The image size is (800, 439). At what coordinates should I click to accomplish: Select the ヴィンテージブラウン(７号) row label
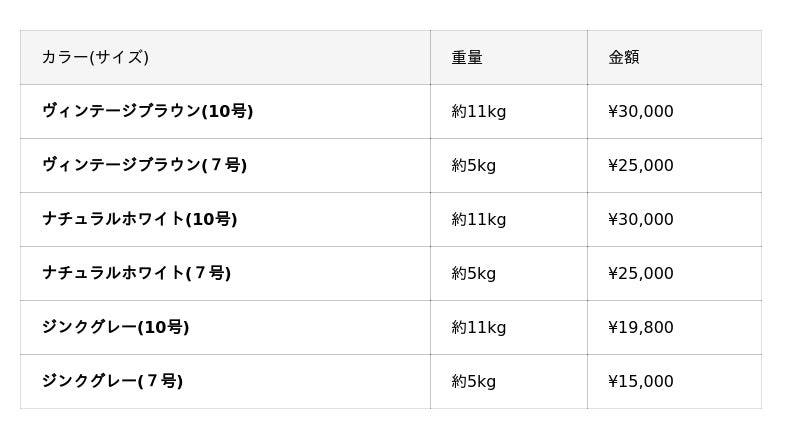144,165
